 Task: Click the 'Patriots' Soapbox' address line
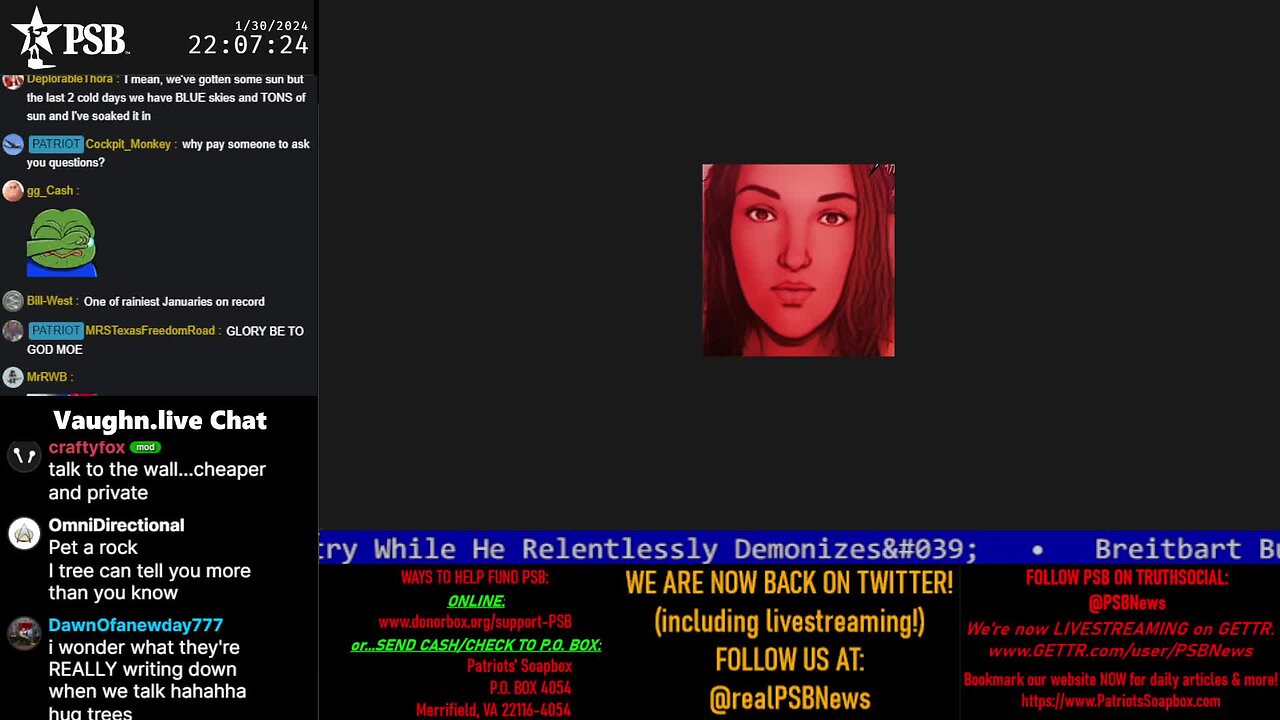point(519,666)
